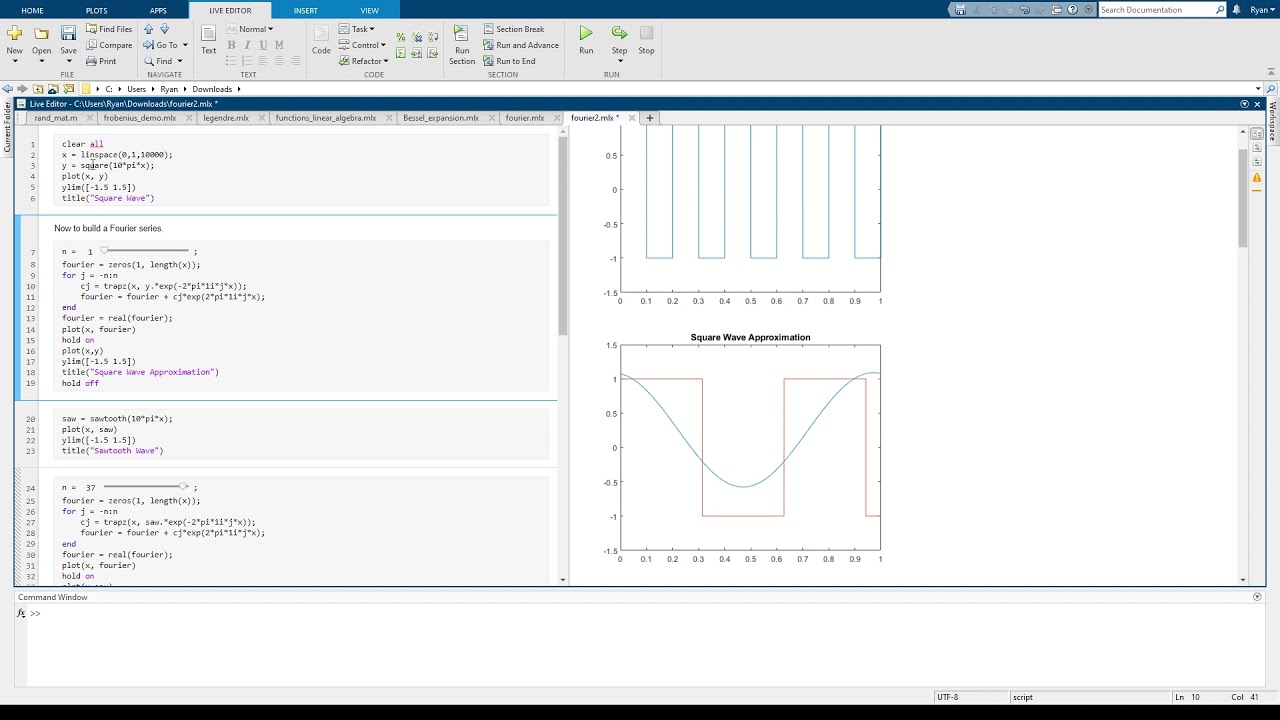
Task: Click the comment percent icon
Action: pyautogui.click(x=401, y=38)
